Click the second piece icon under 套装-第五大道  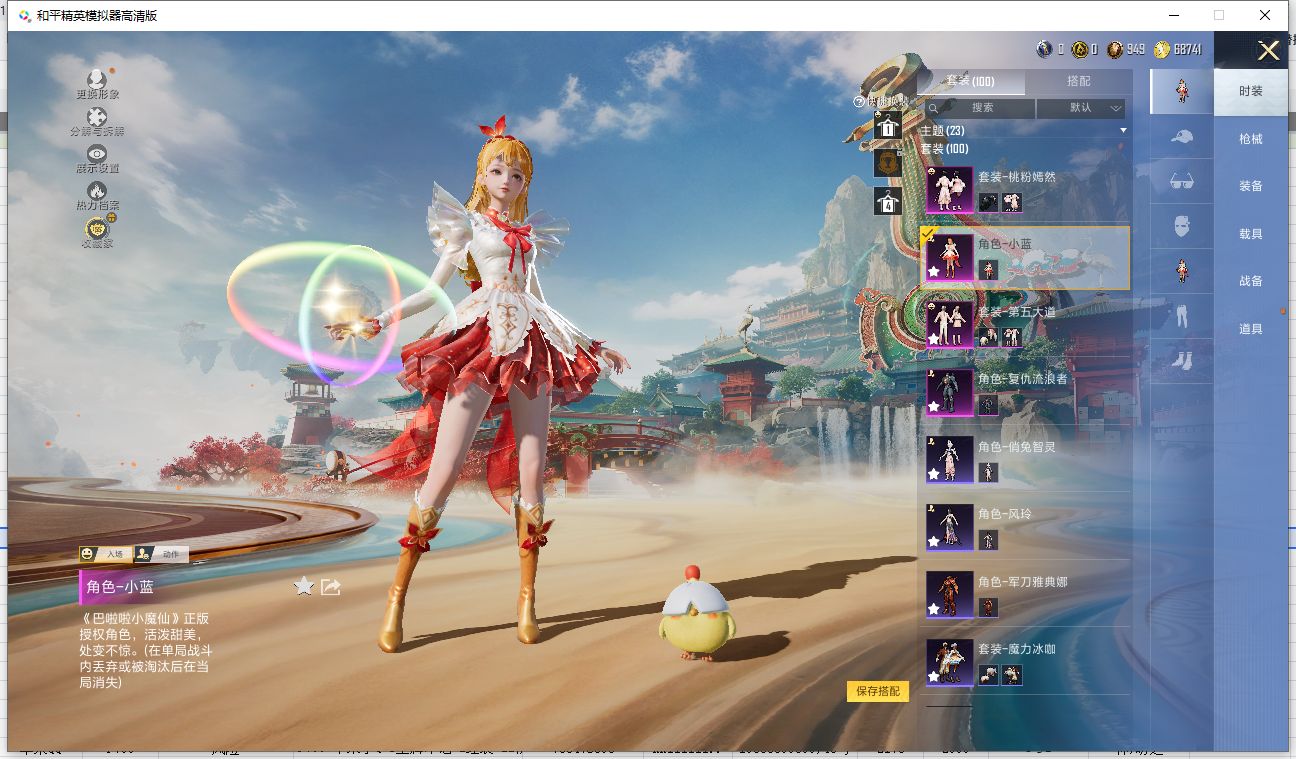point(1012,337)
